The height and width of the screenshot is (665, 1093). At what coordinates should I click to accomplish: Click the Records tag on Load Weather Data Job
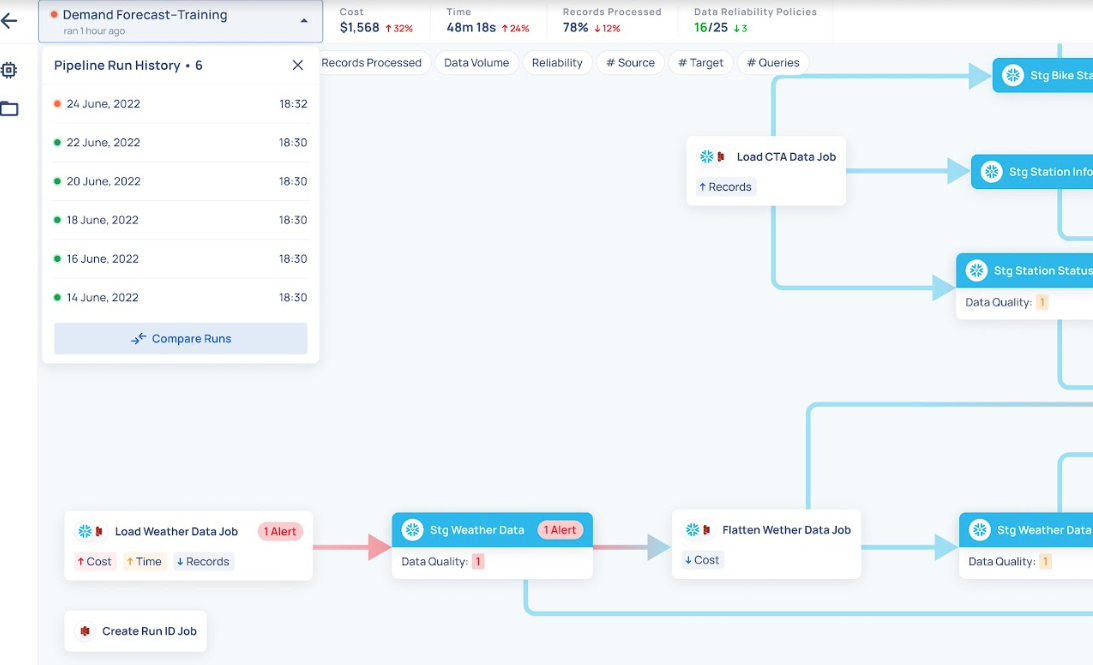tap(203, 561)
